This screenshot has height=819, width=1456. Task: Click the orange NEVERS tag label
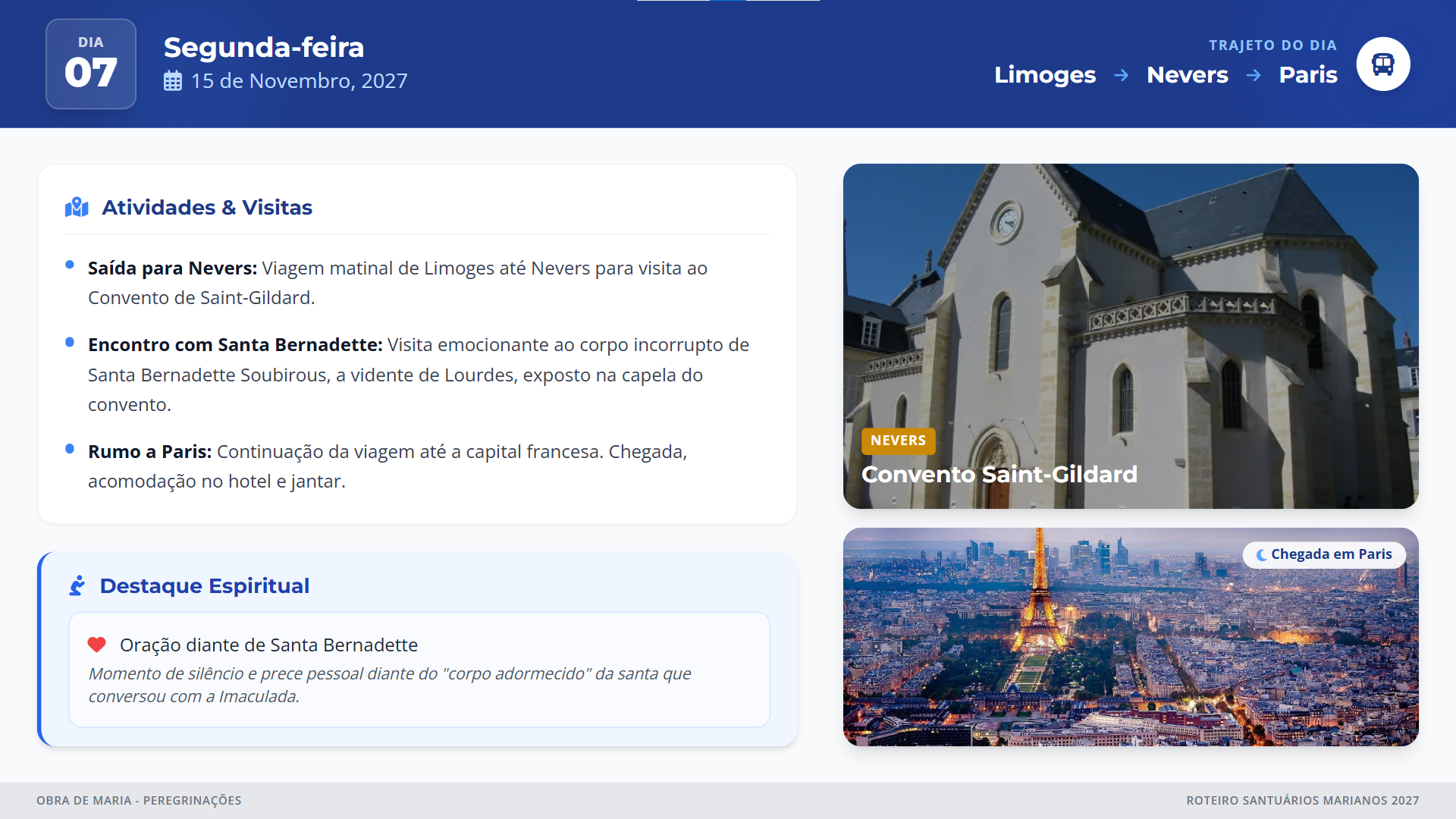[x=898, y=441]
